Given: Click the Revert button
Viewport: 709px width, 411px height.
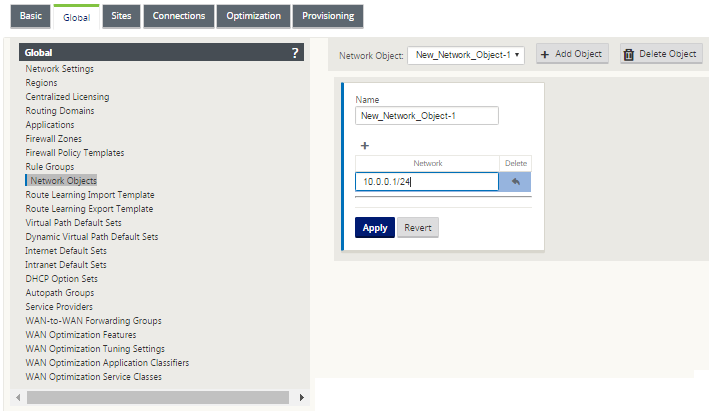Looking at the screenshot, I should coord(418,227).
